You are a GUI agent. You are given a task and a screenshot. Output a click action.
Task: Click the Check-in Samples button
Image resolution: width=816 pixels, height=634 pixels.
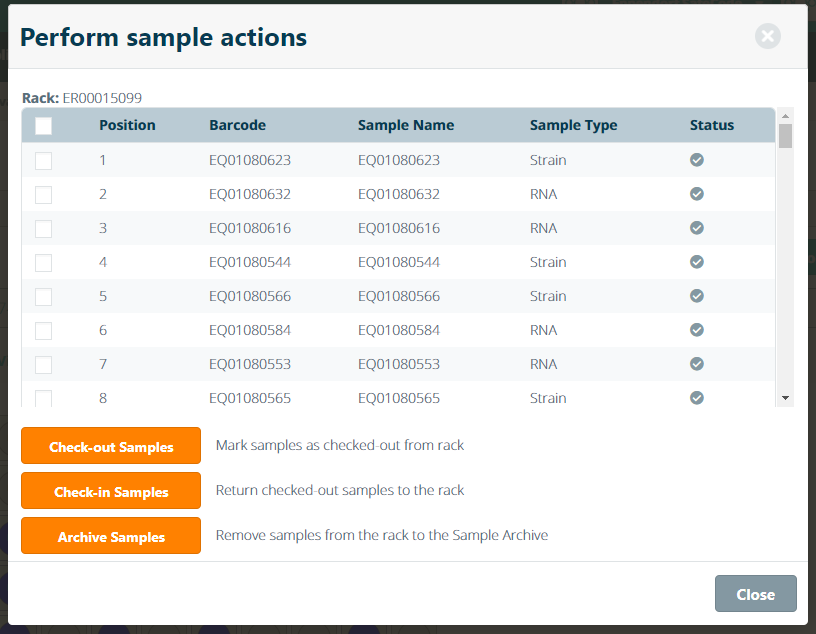tap(111, 492)
